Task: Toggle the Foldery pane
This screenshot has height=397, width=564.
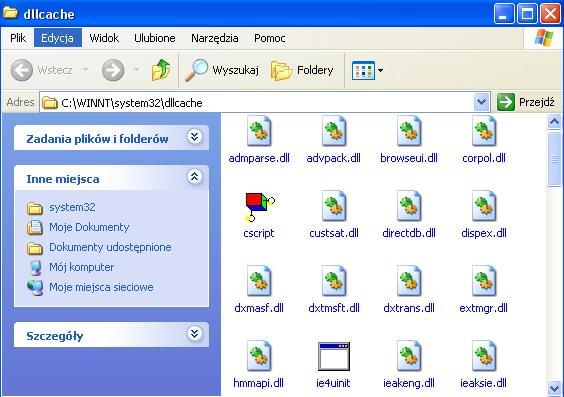Action: 302,70
